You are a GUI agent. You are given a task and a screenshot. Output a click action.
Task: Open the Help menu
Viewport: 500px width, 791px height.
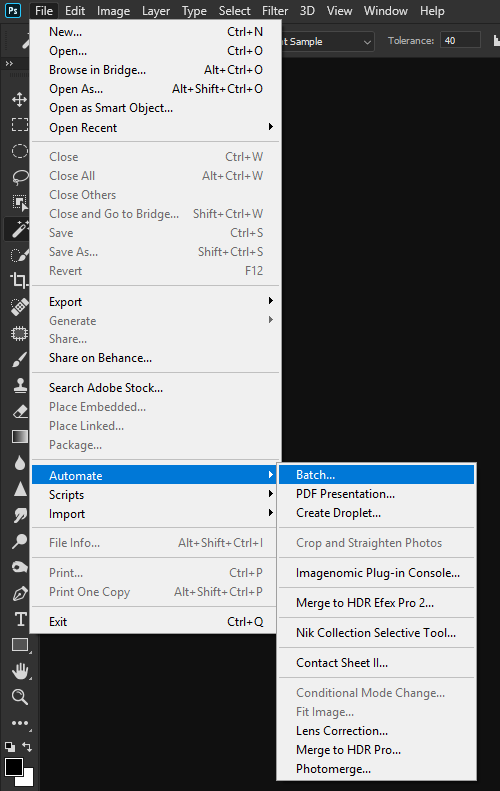pos(432,11)
